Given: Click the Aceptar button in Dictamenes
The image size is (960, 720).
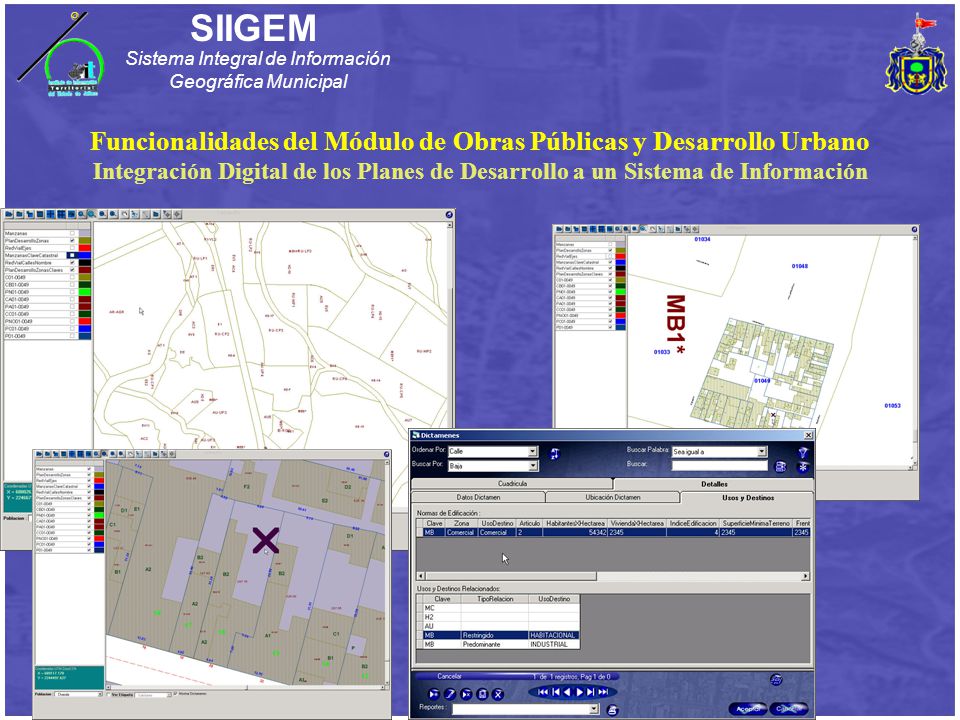Looking at the screenshot, I should (x=748, y=708).
